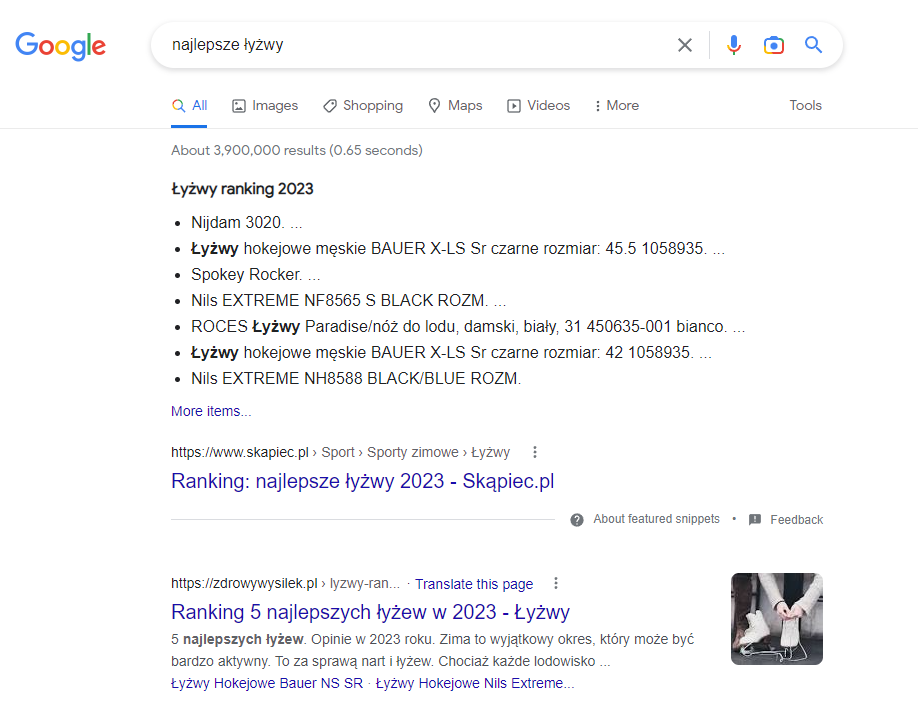Send feedback via the Feedback flag icon

click(755, 520)
